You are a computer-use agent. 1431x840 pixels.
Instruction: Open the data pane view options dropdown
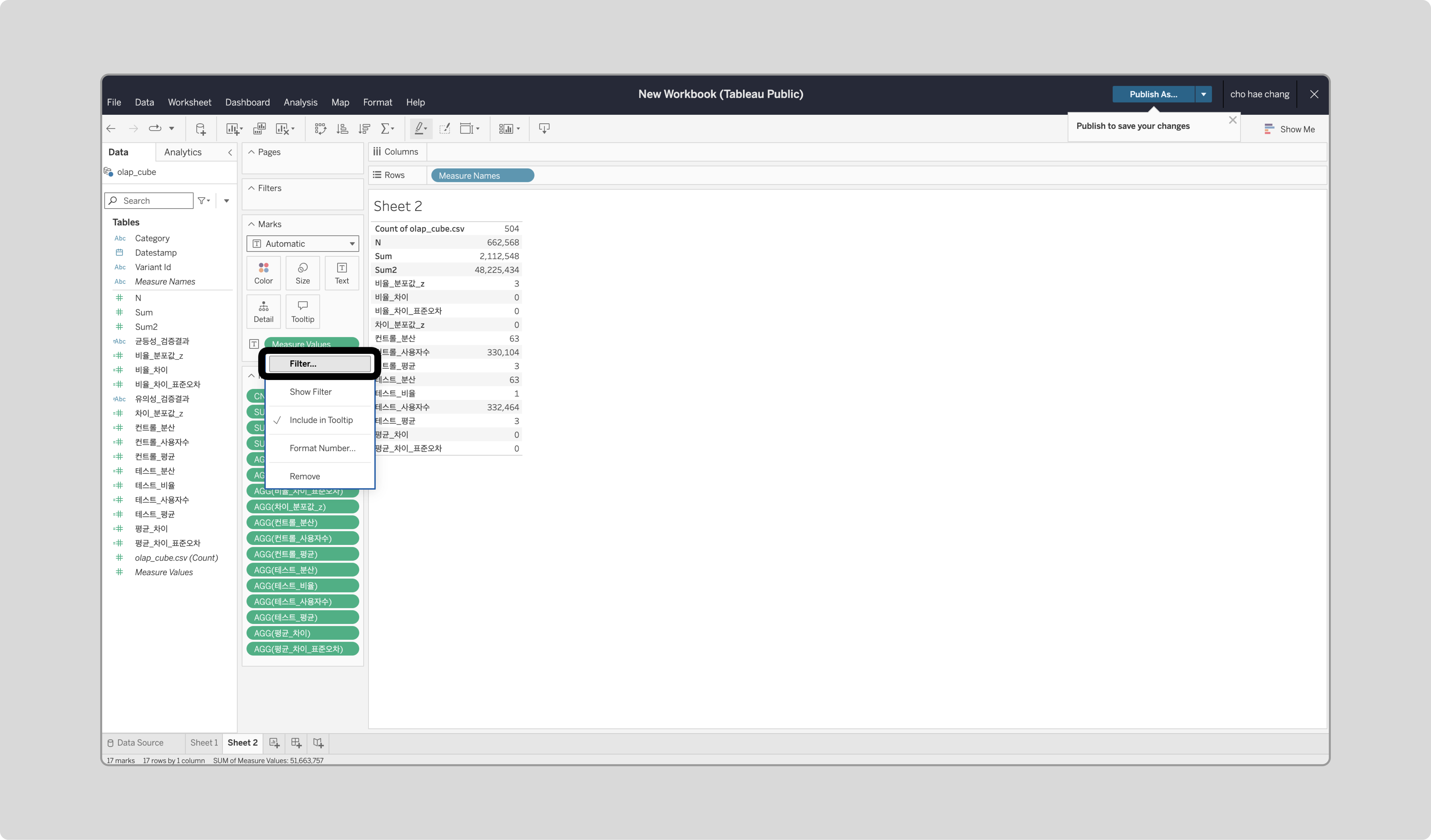227,201
